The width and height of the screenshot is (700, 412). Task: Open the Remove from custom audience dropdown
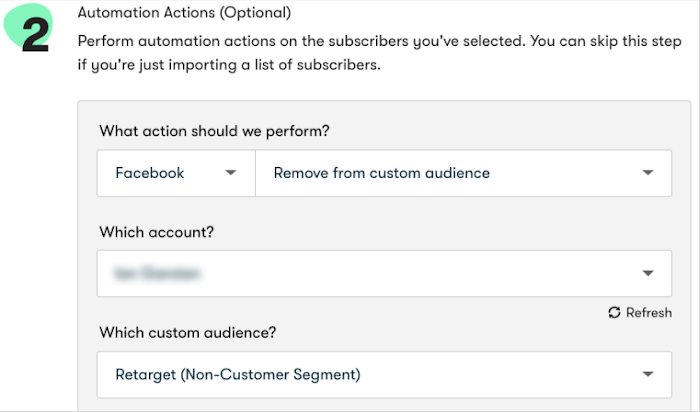463,173
